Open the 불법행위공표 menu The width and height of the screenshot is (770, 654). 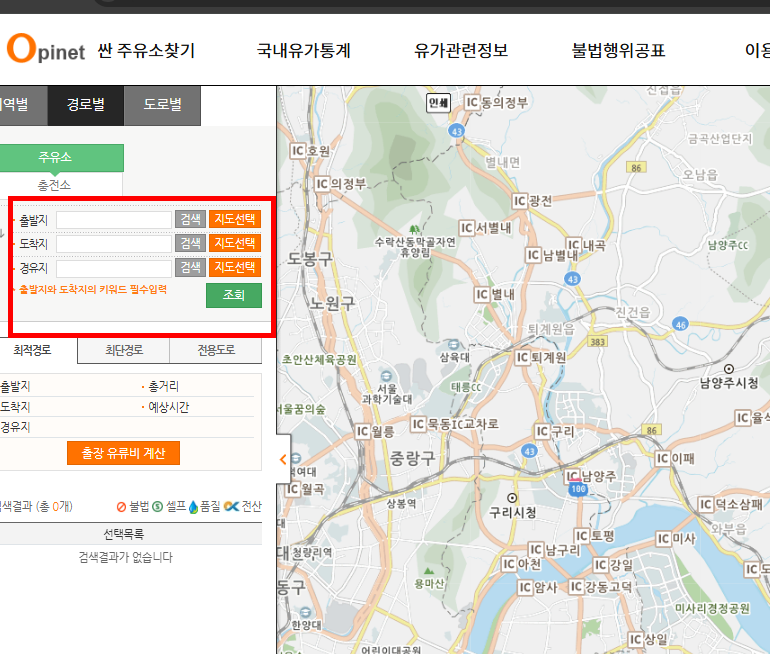tap(618, 50)
